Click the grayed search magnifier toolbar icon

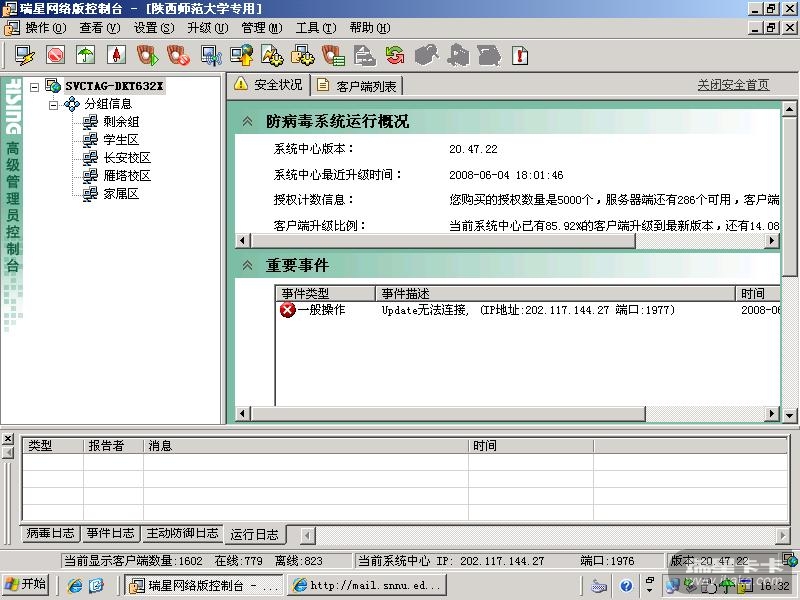(427, 55)
